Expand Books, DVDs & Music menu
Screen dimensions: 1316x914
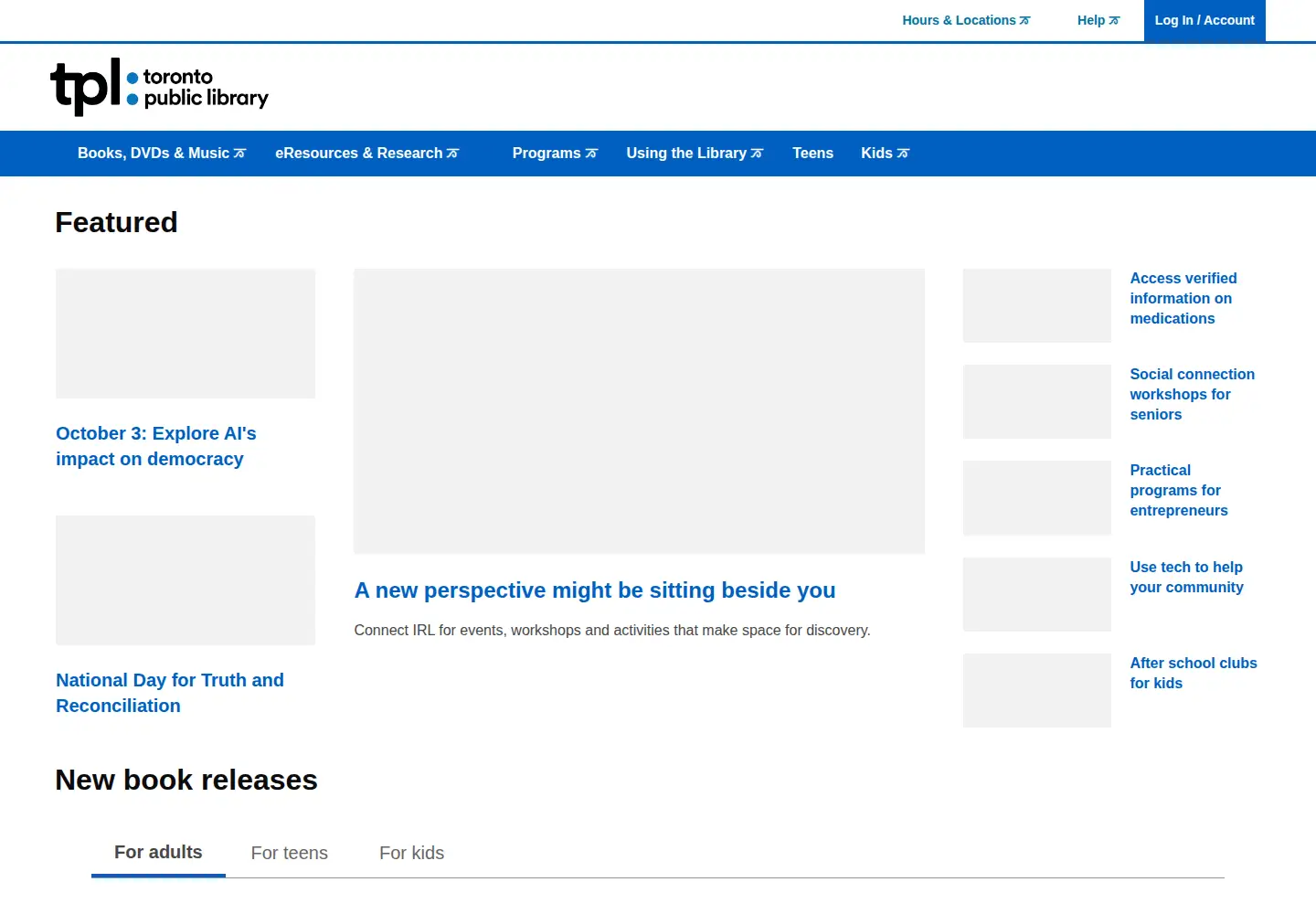pos(162,154)
